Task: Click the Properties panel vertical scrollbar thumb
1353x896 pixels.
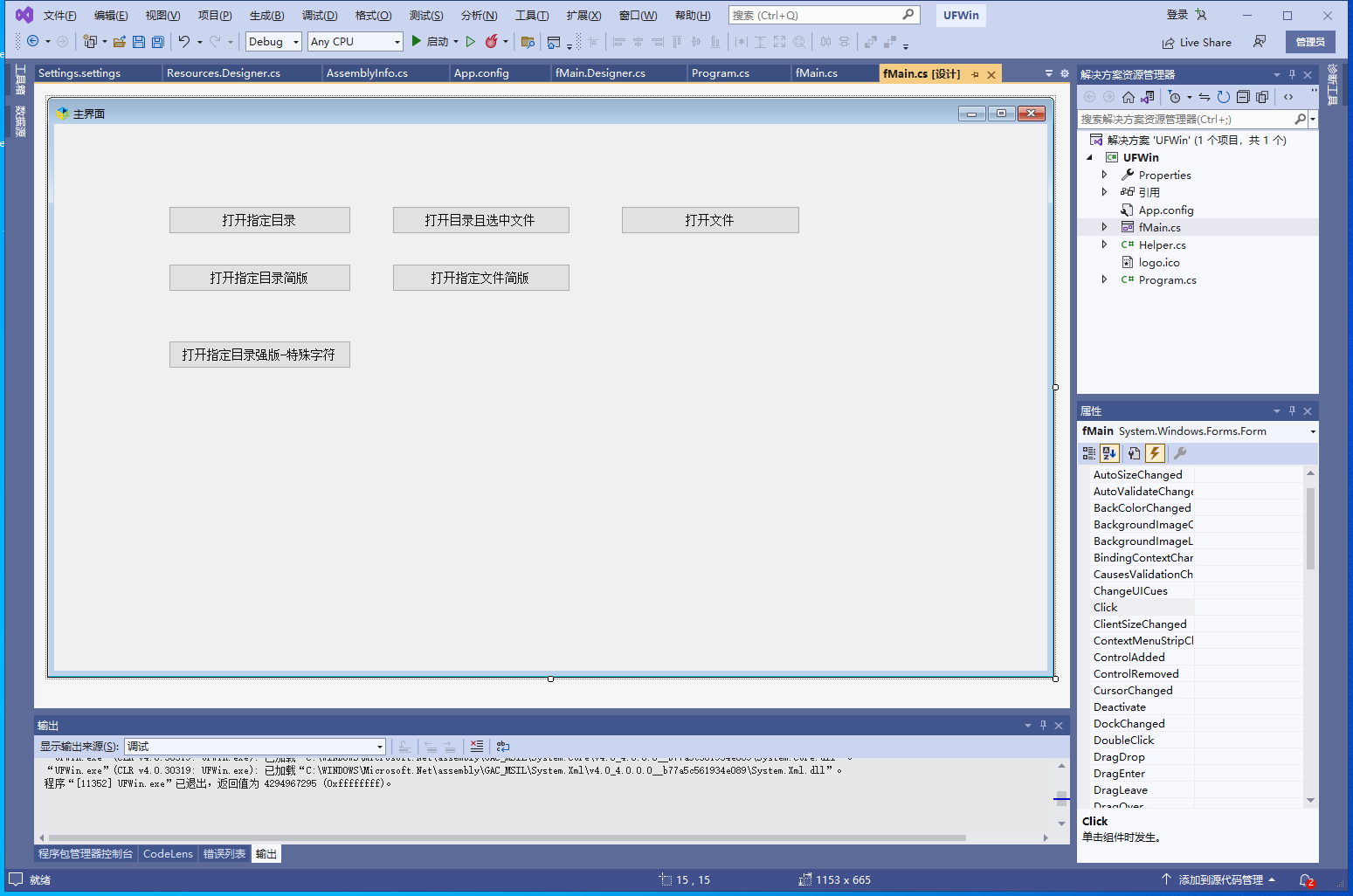Action: coord(1310,527)
